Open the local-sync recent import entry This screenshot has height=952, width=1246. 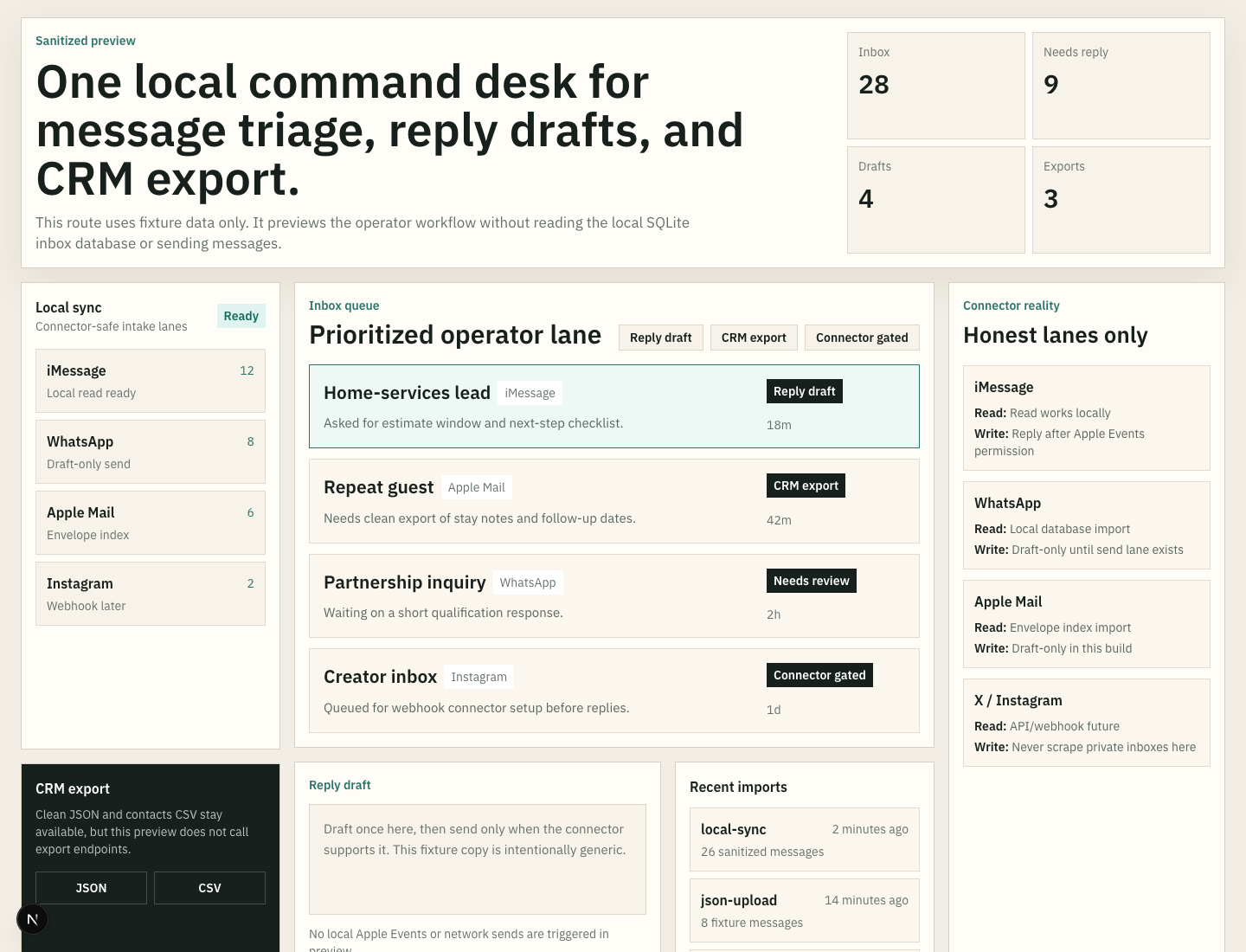(x=805, y=839)
